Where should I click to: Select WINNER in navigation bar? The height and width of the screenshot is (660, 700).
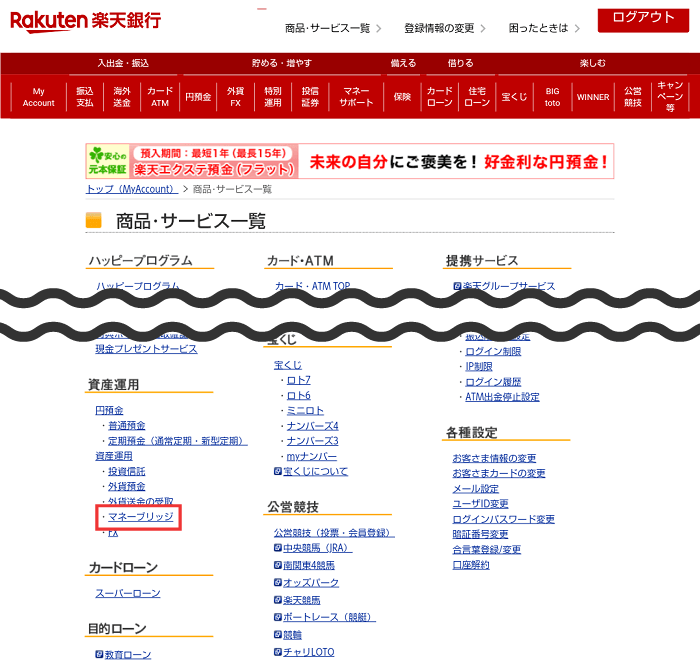click(593, 97)
